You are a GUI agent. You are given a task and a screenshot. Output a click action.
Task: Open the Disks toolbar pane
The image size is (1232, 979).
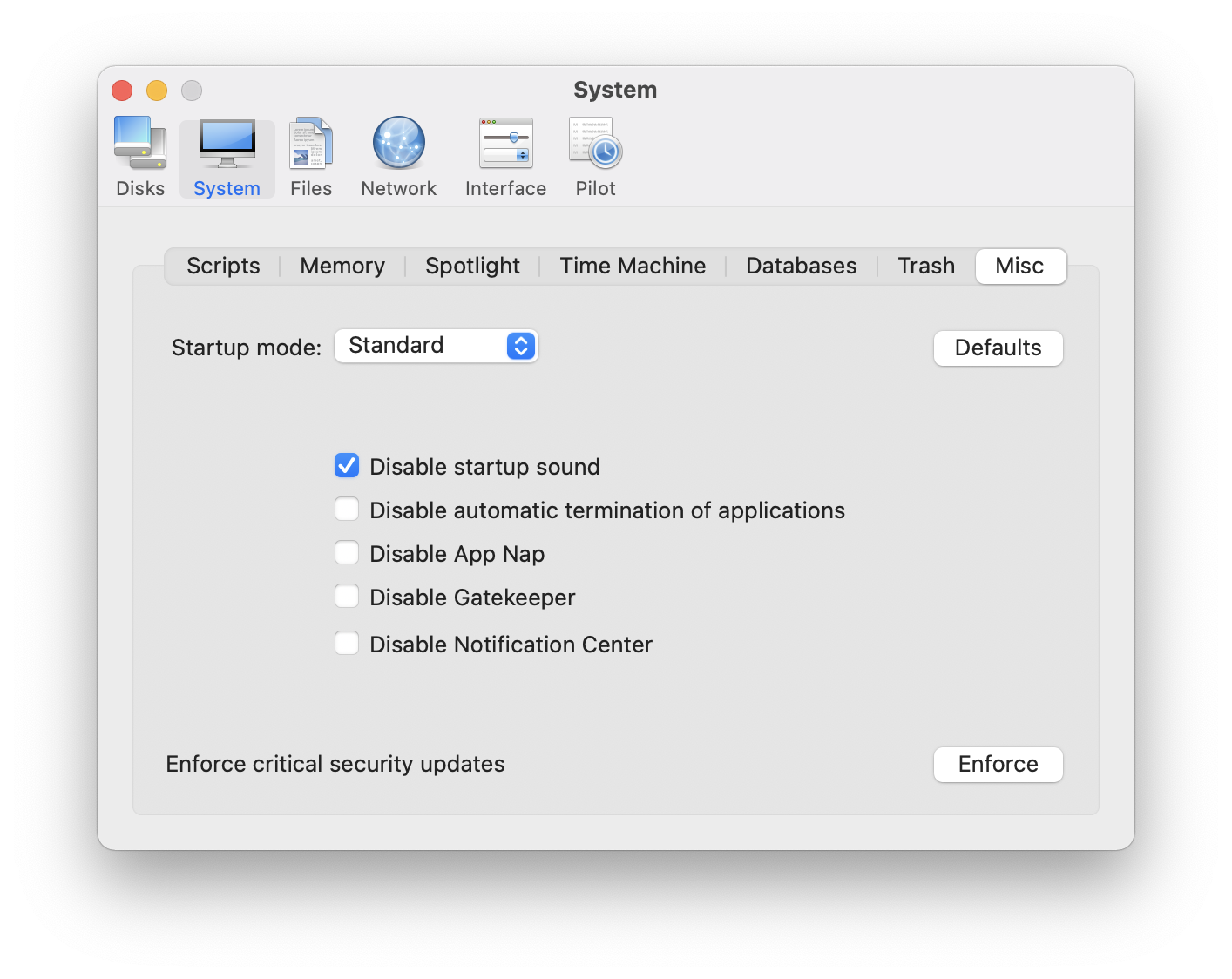140,158
